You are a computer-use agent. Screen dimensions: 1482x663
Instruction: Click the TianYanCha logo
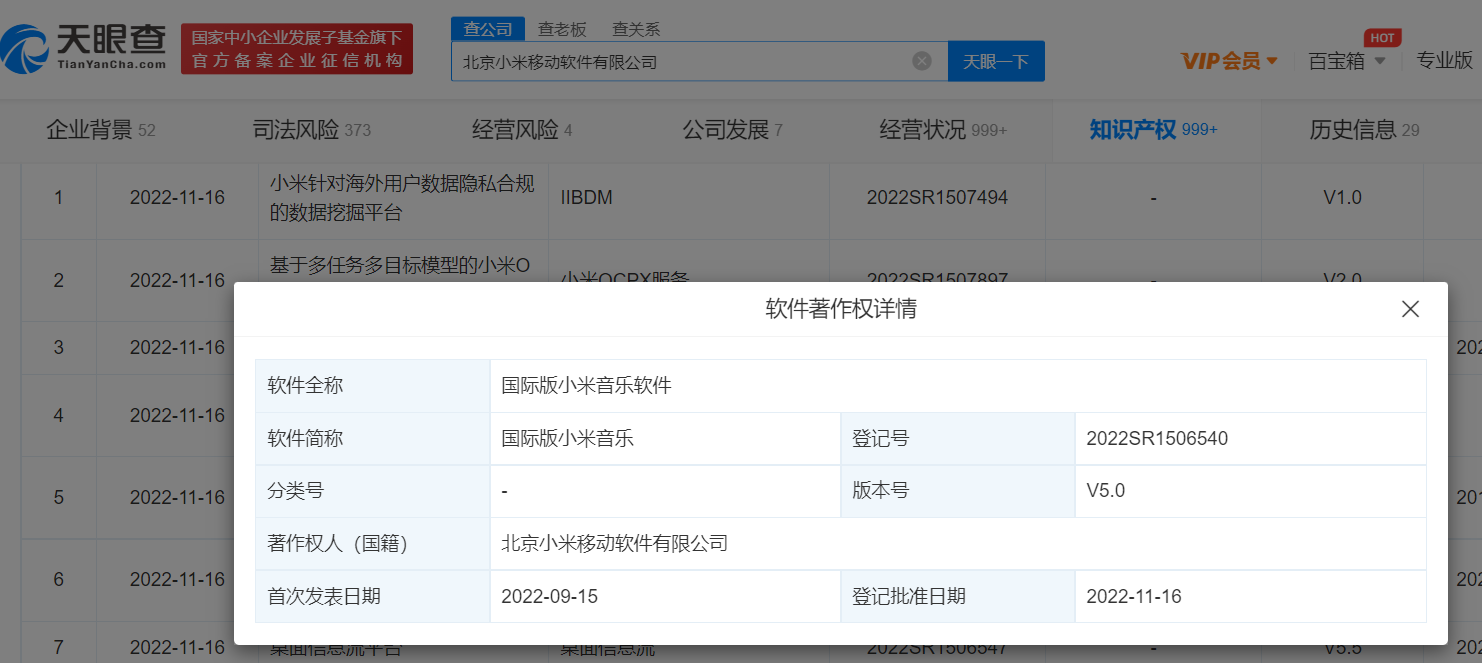84,48
